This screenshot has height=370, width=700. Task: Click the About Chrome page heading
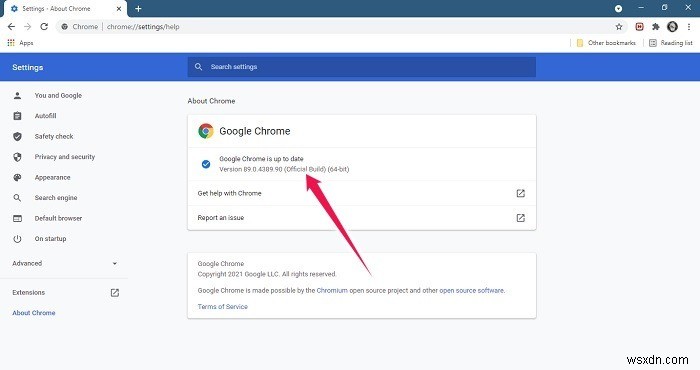point(211,101)
